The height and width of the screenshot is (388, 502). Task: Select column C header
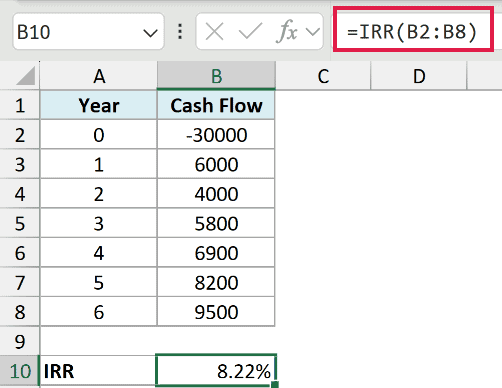(323, 76)
